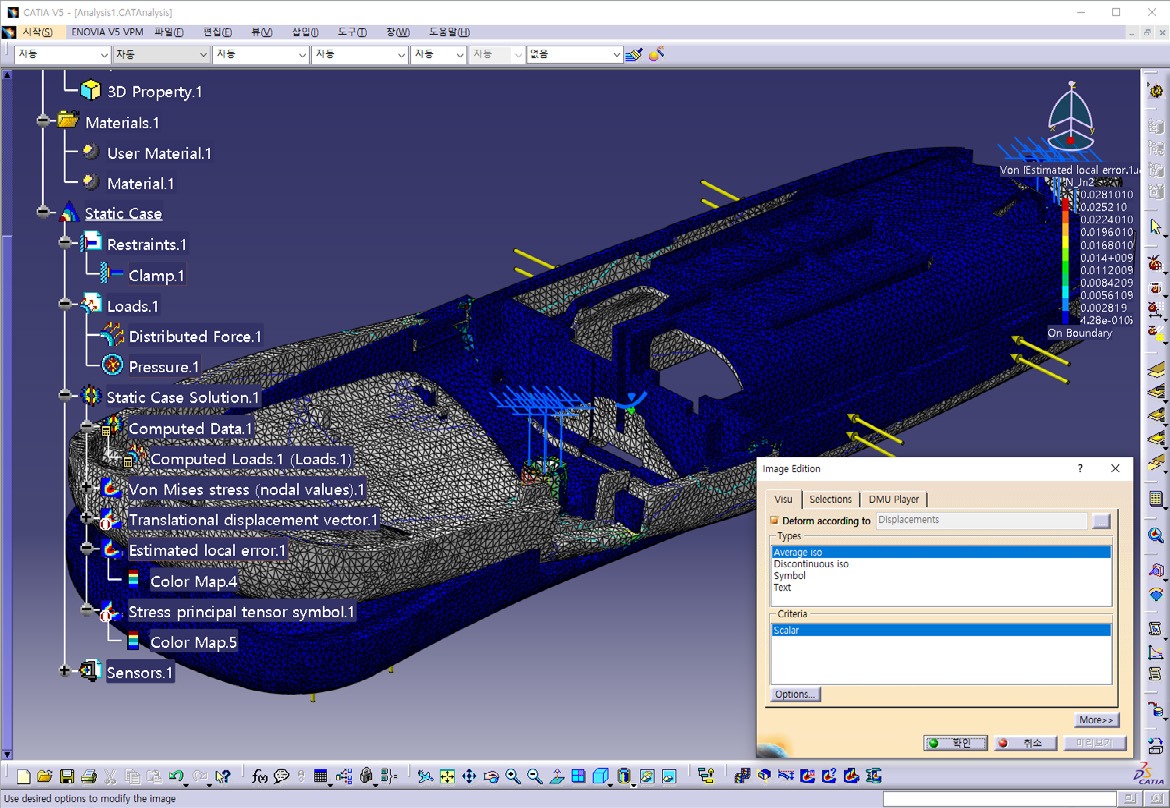Open the 파일 (File) menu
The height and width of the screenshot is (808, 1170).
tap(168, 32)
